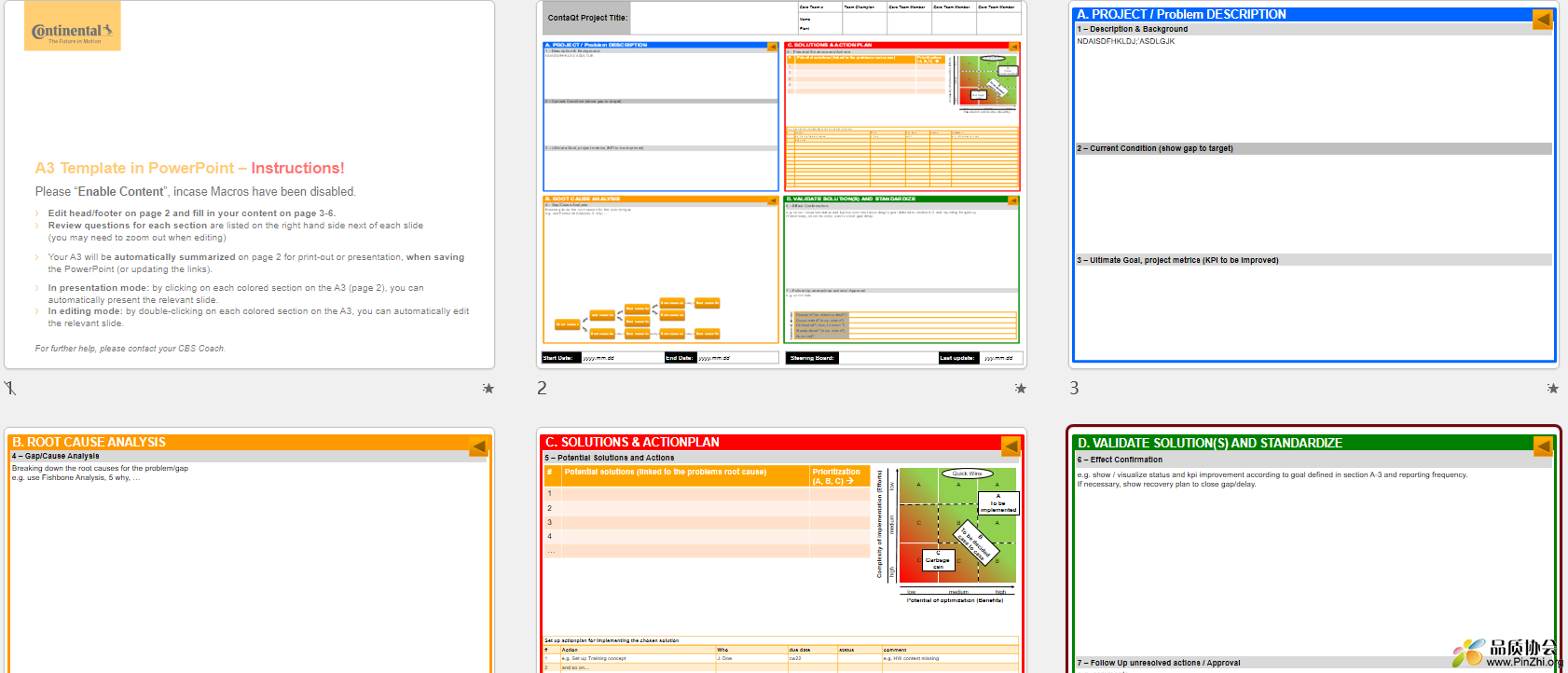Select the slide 1 Instructions thumbnail

coord(250,185)
